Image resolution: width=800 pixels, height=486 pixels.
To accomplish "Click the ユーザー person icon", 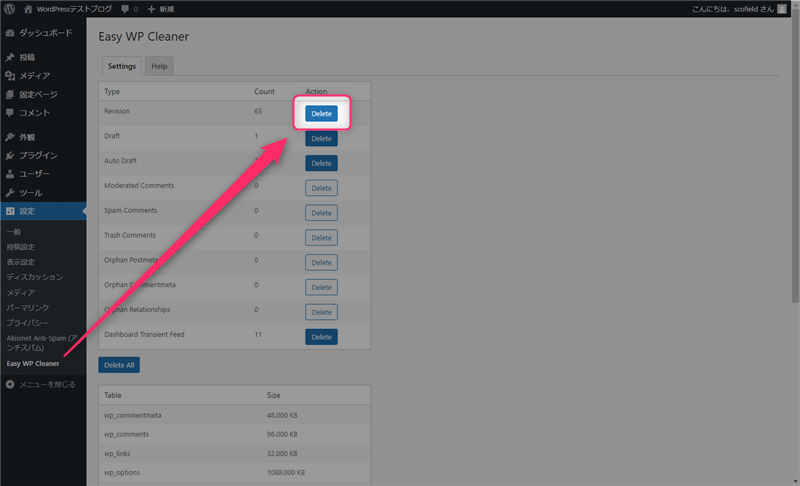I will [x=10, y=174].
